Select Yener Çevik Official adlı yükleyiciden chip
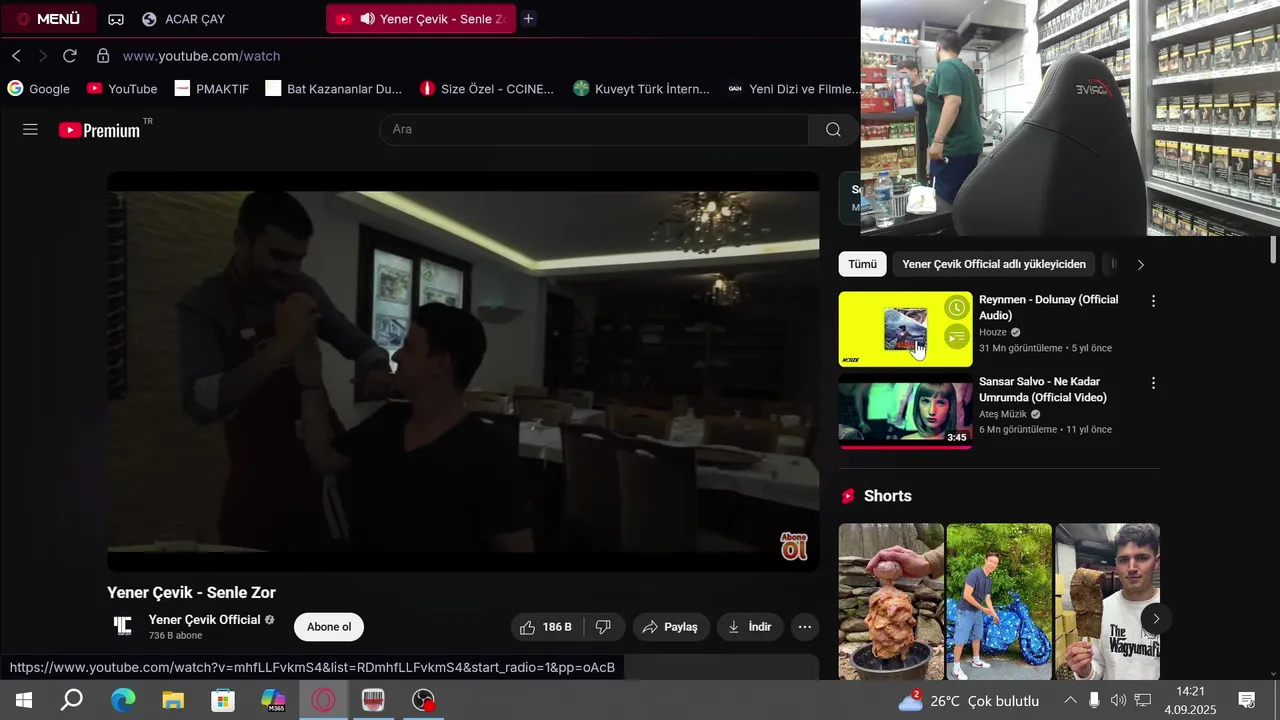Viewport: 1280px width, 720px height. point(994,264)
